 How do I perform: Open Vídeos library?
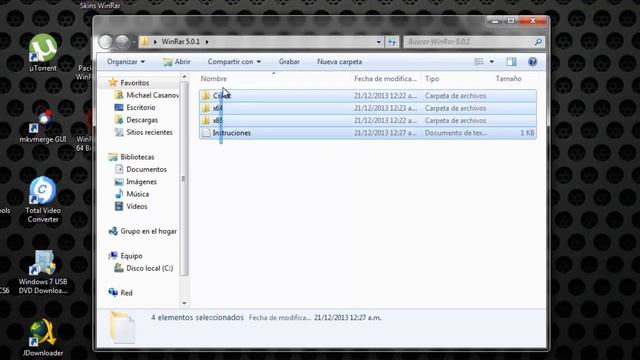[x=131, y=207]
